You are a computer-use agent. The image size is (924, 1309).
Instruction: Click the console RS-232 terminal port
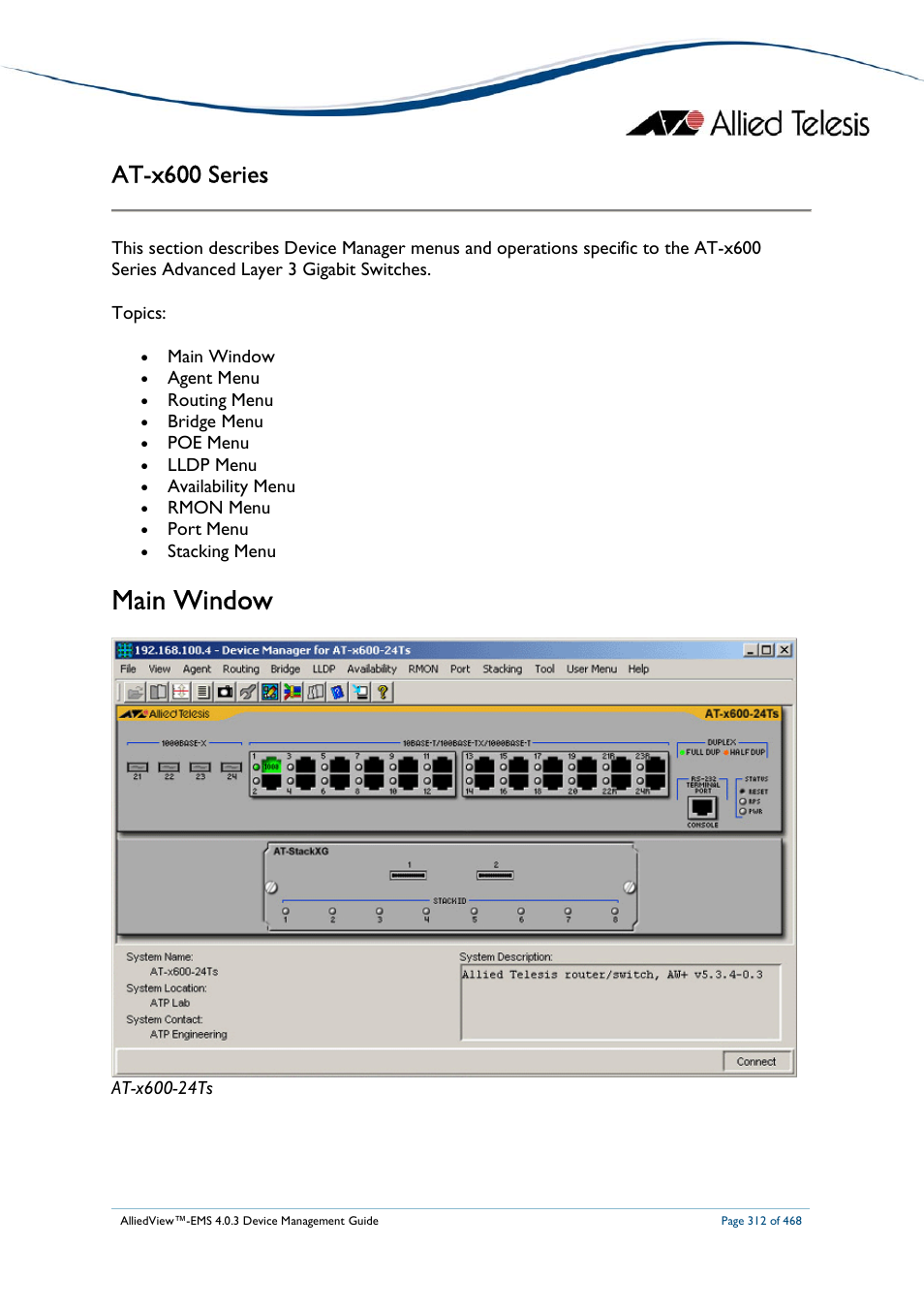(x=702, y=808)
